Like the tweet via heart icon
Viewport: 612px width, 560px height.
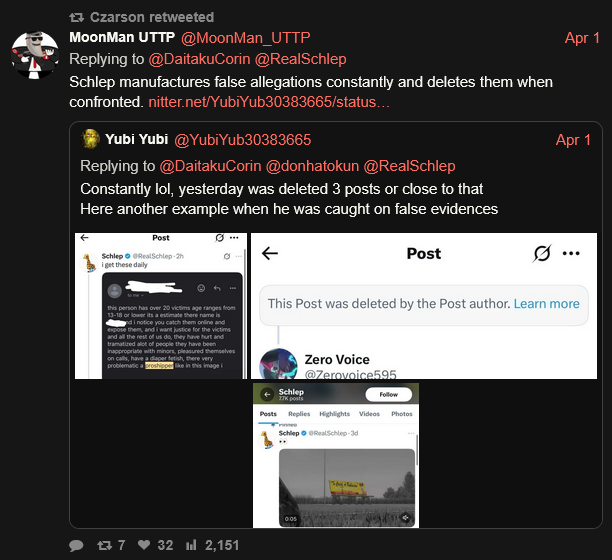tap(144, 545)
